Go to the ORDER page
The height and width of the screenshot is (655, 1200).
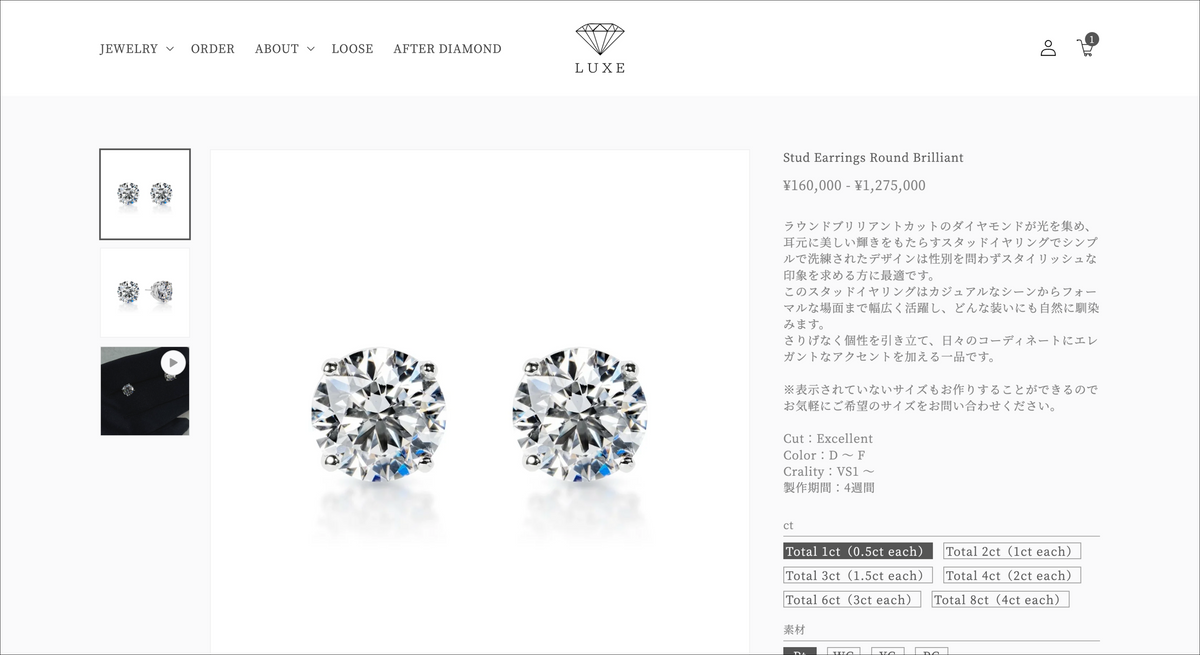tap(213, 48)
